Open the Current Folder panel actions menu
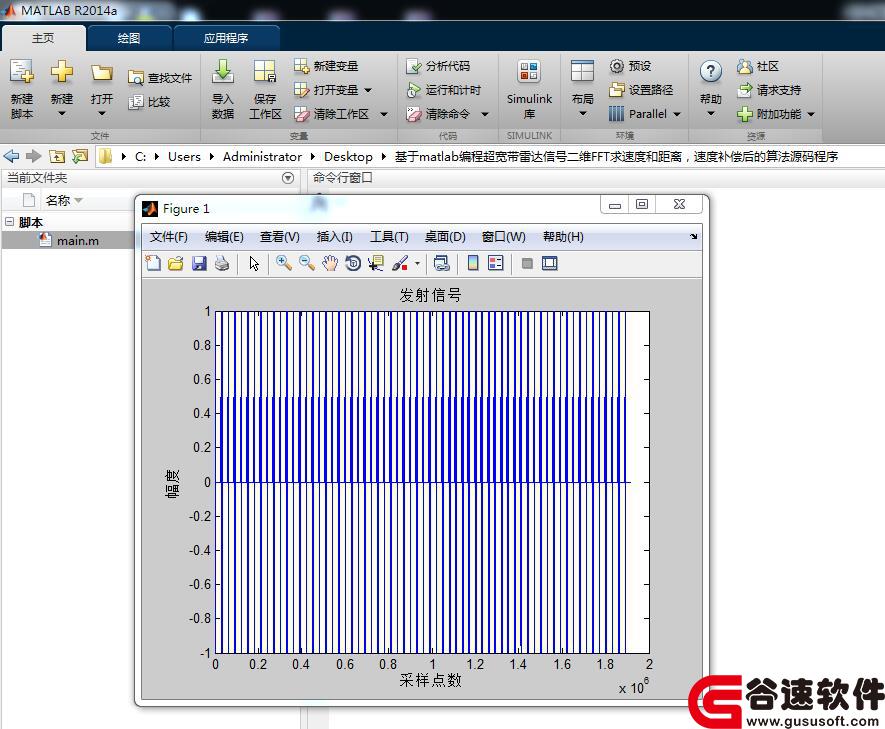 (288, 178)
